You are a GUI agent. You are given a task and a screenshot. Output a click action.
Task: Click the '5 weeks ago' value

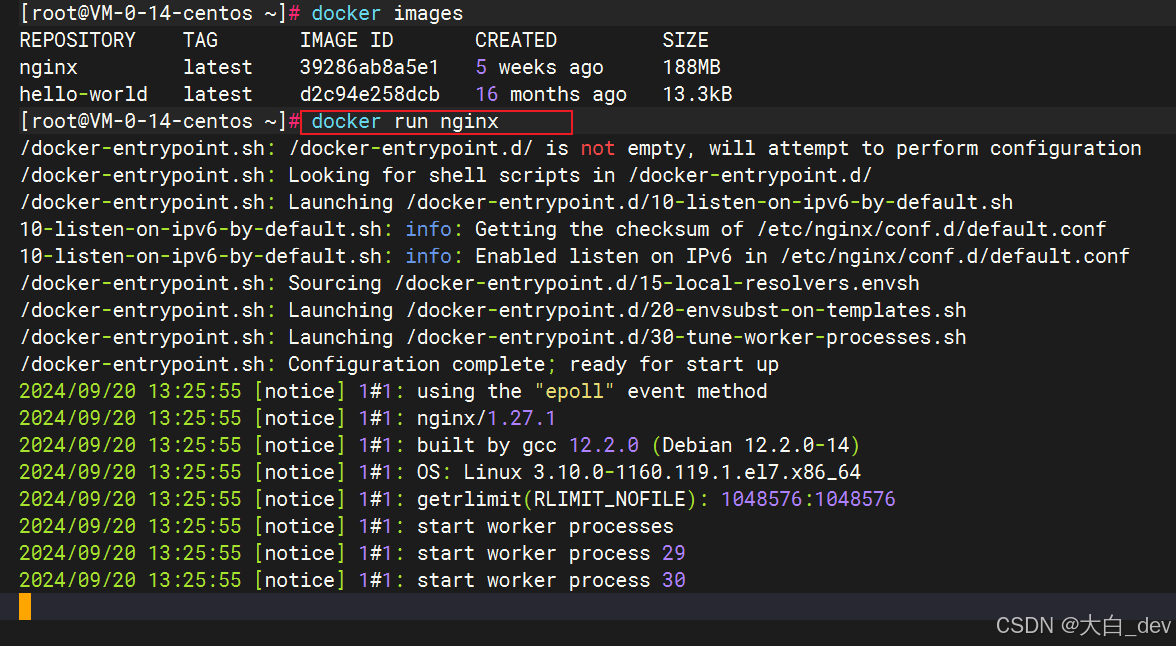(x=539, y=68)
